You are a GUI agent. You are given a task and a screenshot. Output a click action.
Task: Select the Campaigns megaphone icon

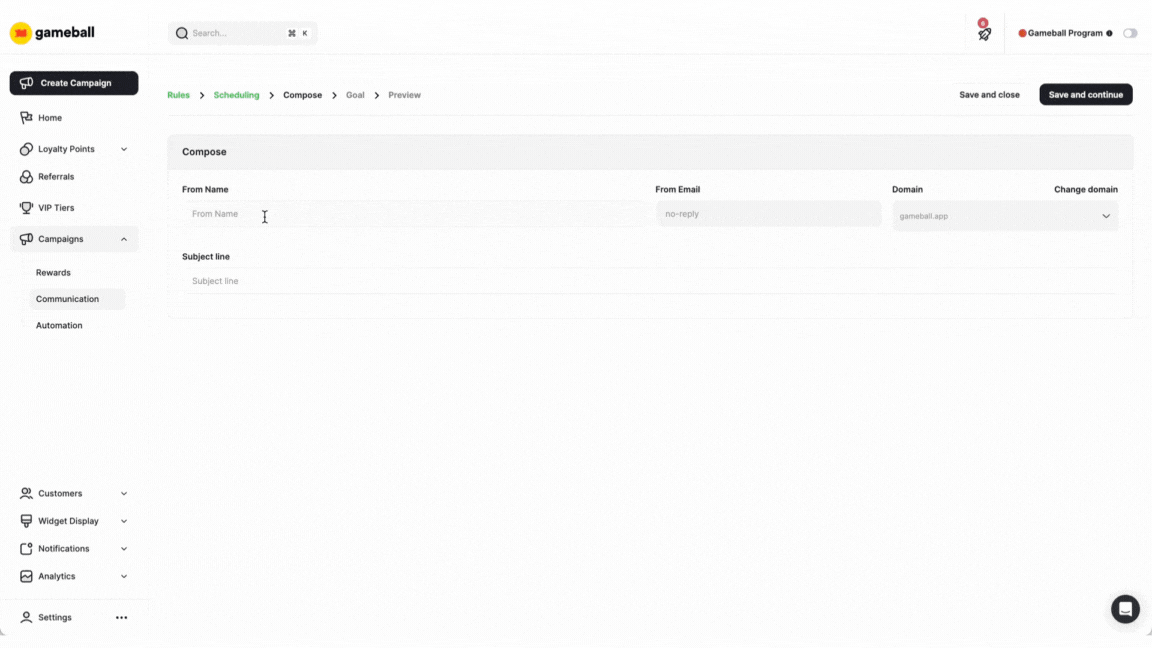click(x=25, y=238)
